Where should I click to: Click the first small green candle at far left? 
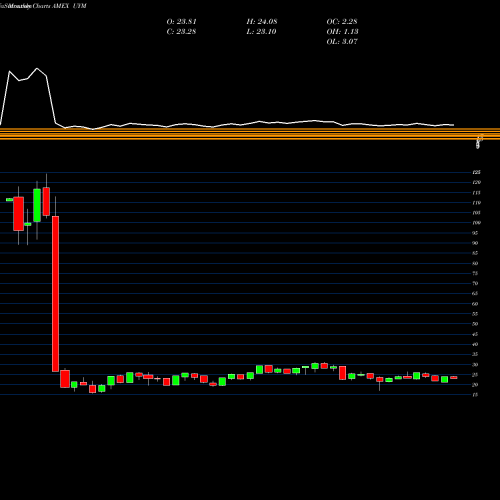tap(9, 200)
